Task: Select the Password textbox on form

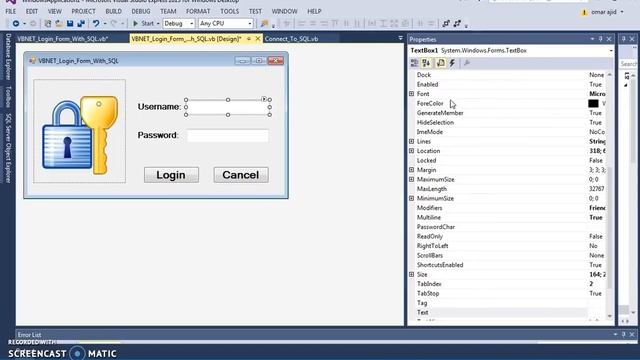Action: pyautogui.click(x=228, y=136)
